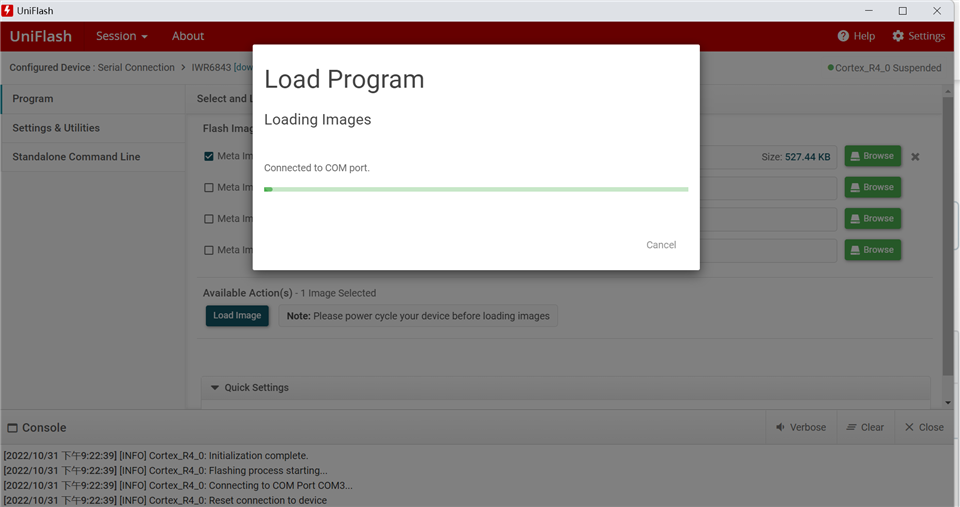Click the 'Connecting to COM Port COM3' line
960x507 pixels.
coord(178,486)
